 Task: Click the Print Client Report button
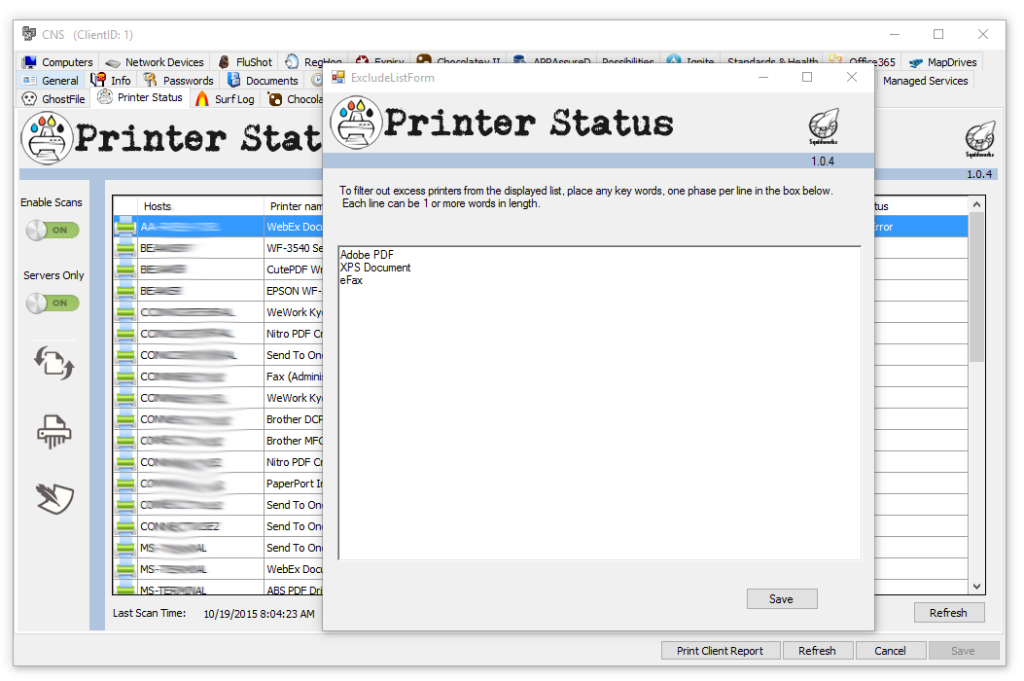click(720, 650)
